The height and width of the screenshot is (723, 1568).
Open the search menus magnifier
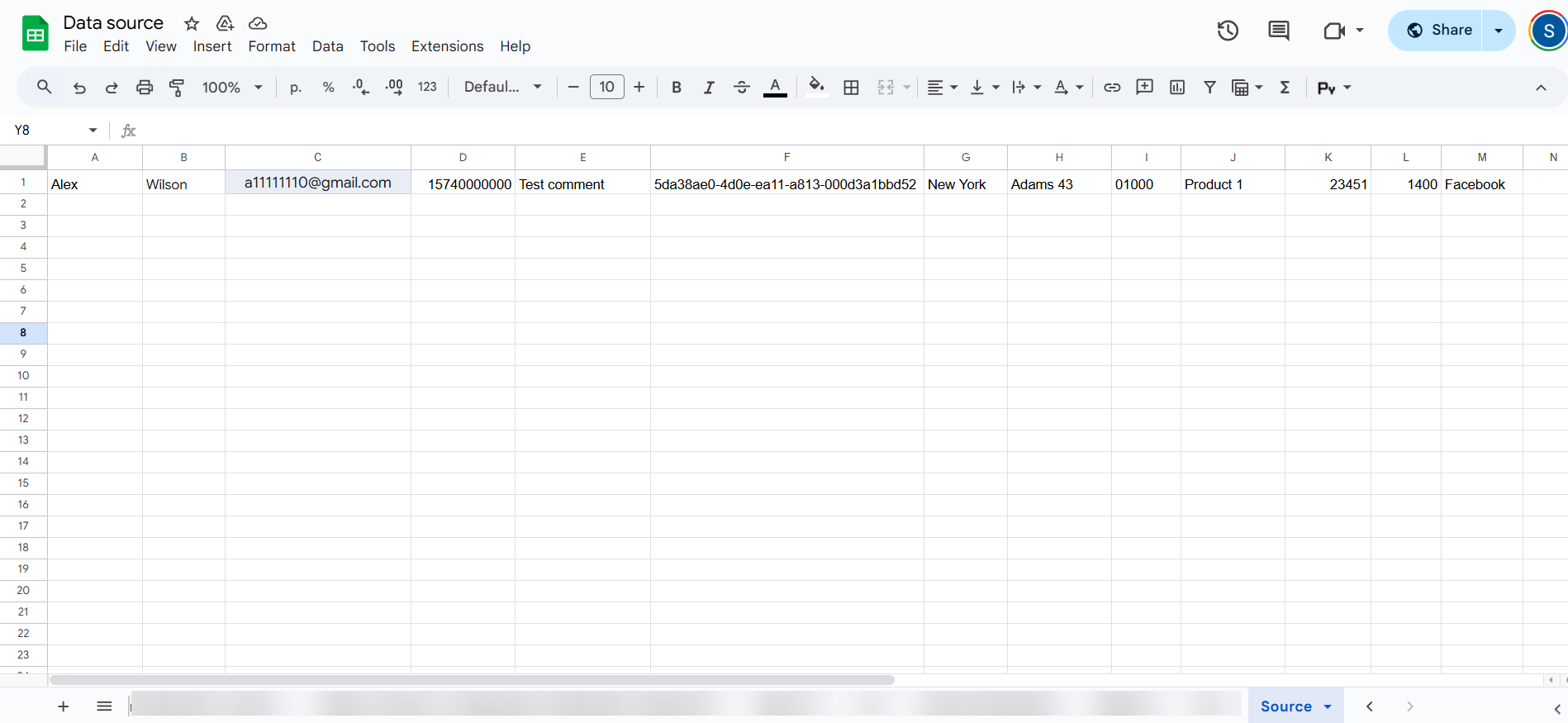[45, 87]
